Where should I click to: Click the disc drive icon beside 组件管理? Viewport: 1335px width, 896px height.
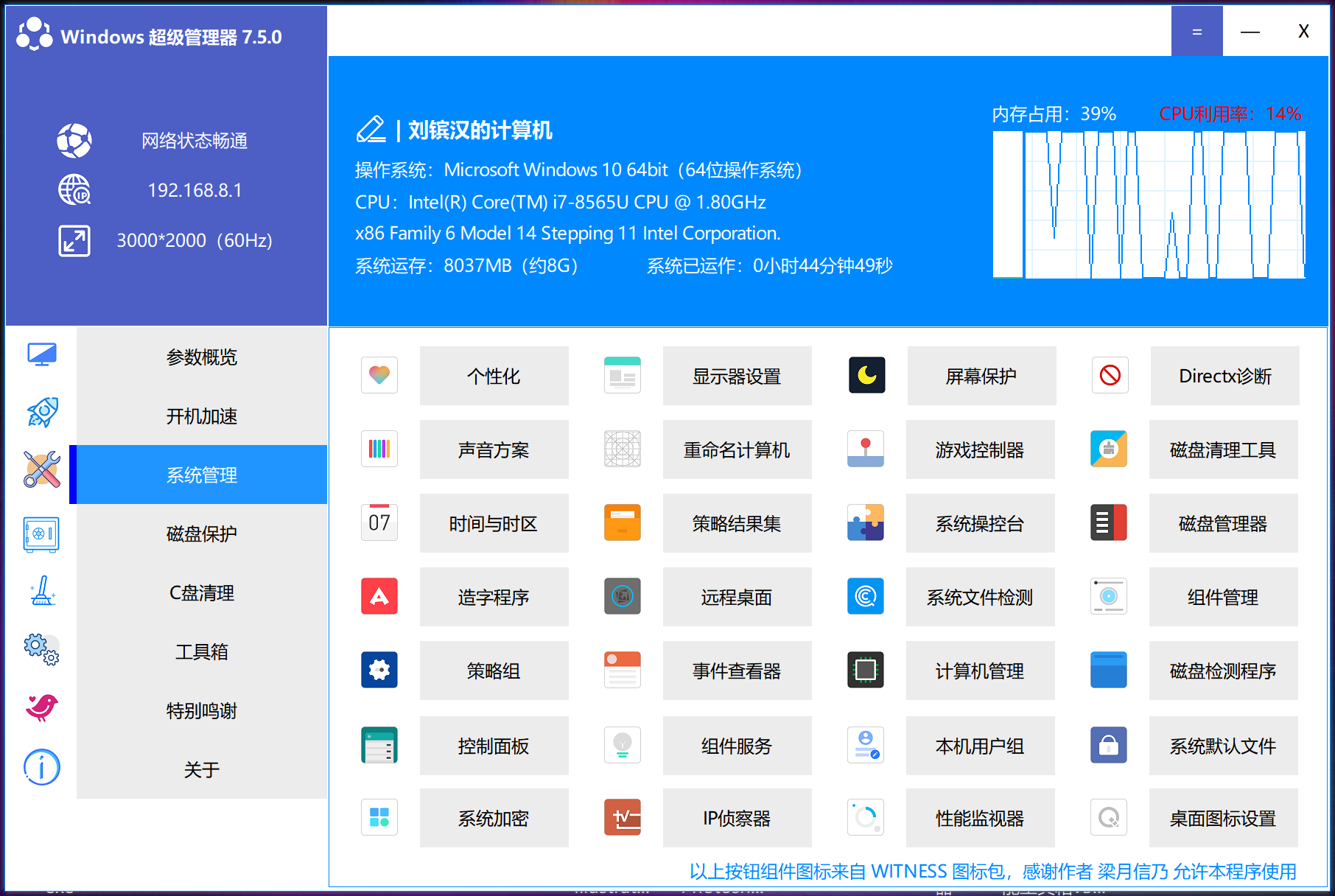tap(1109, 596)
